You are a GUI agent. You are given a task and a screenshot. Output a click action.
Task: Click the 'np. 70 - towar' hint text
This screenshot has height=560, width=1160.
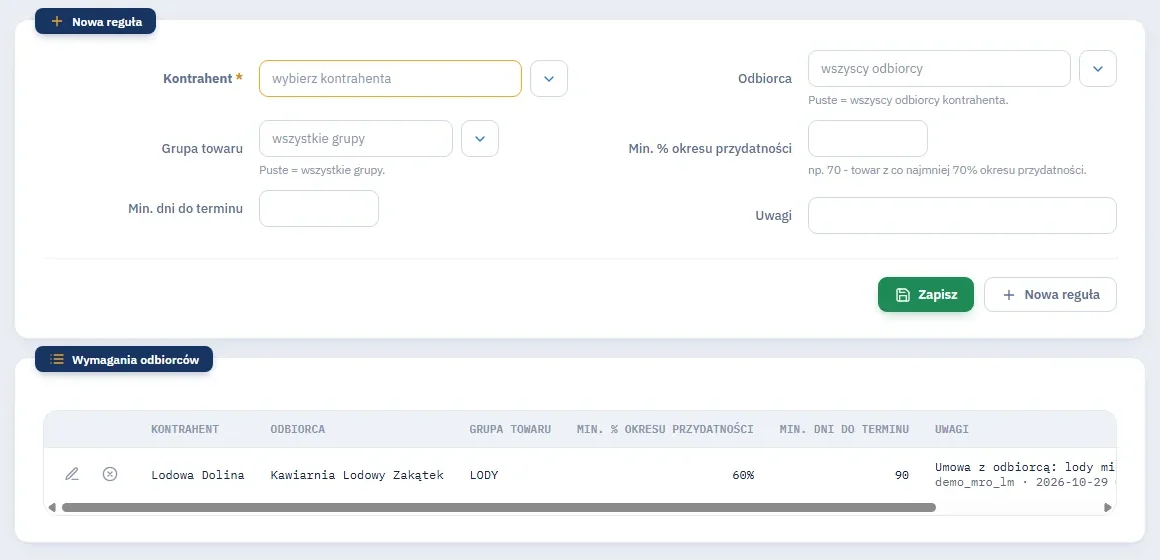click(x=947, y=170)
